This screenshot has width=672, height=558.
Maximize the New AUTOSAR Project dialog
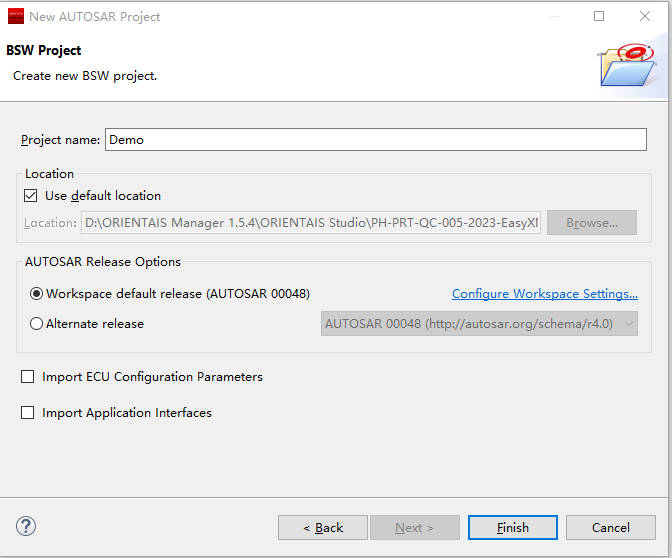click(x=599, y=16)
